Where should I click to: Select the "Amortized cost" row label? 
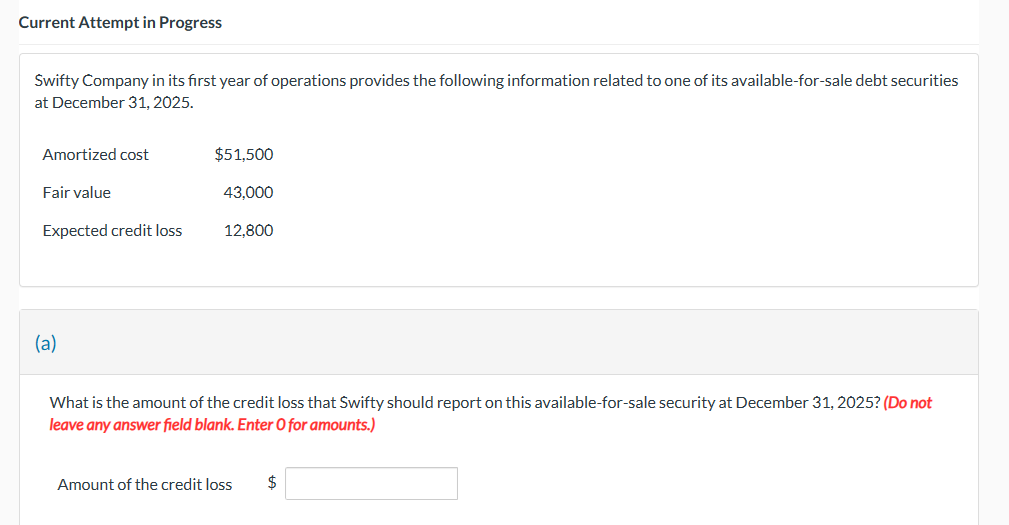tap(95, 154)
